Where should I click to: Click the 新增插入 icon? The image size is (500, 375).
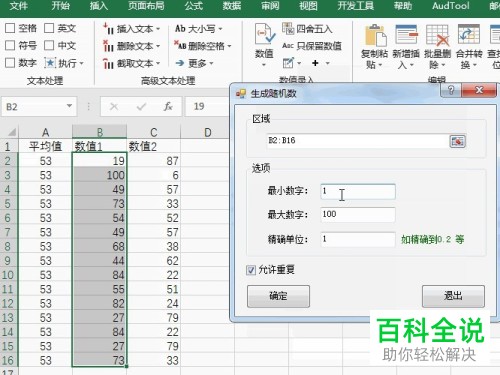(x=406, y=35)
